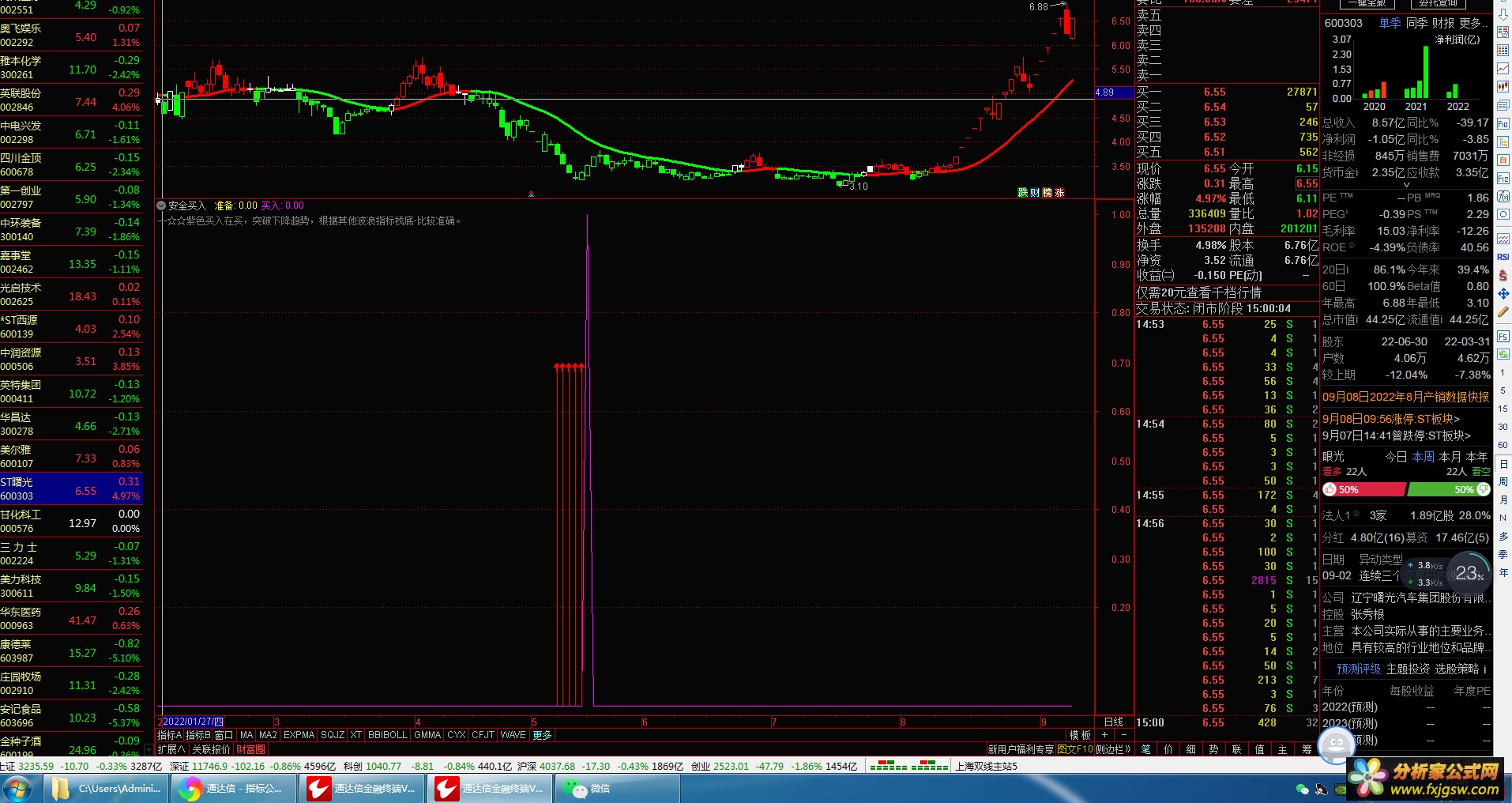The width and height of the screenshot is (1512, 803).
Task: Open the WeChat 微信 taskbar item
Action: point(618,789)
